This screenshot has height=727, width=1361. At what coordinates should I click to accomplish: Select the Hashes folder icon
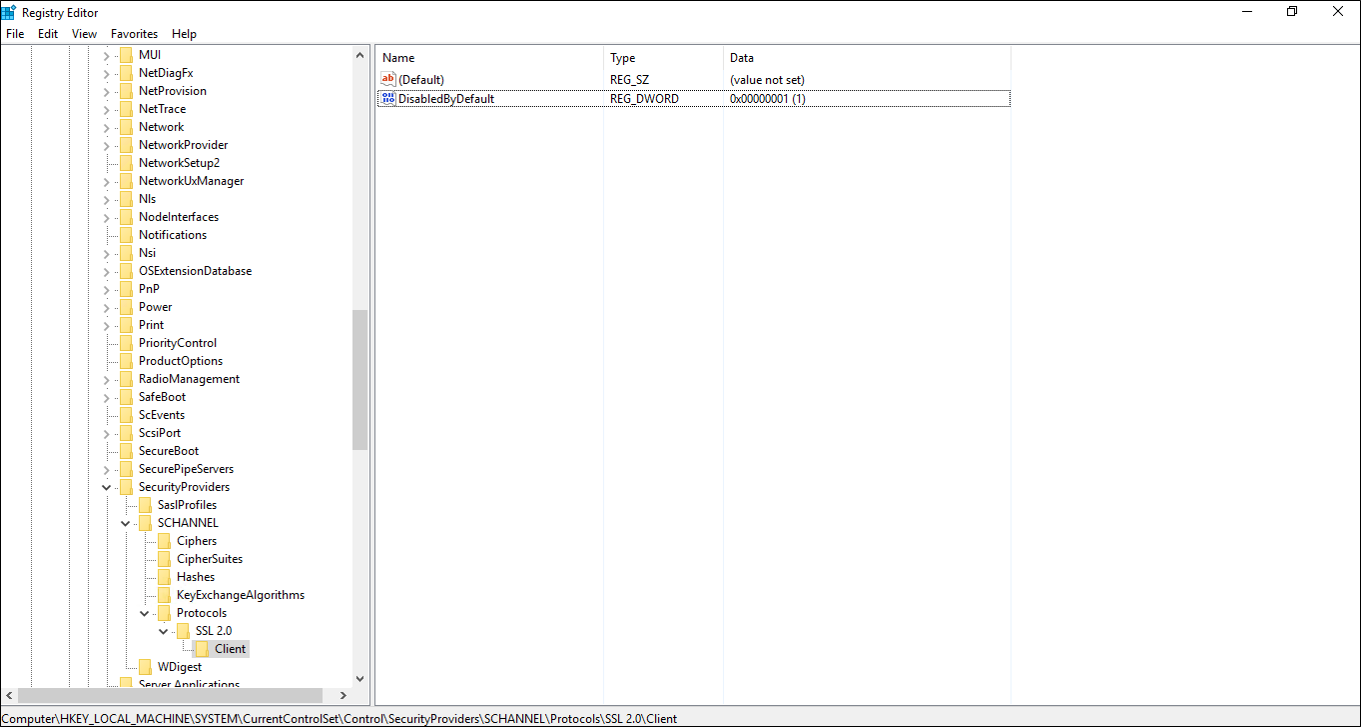pyautogui.click(x=166, y=576)
